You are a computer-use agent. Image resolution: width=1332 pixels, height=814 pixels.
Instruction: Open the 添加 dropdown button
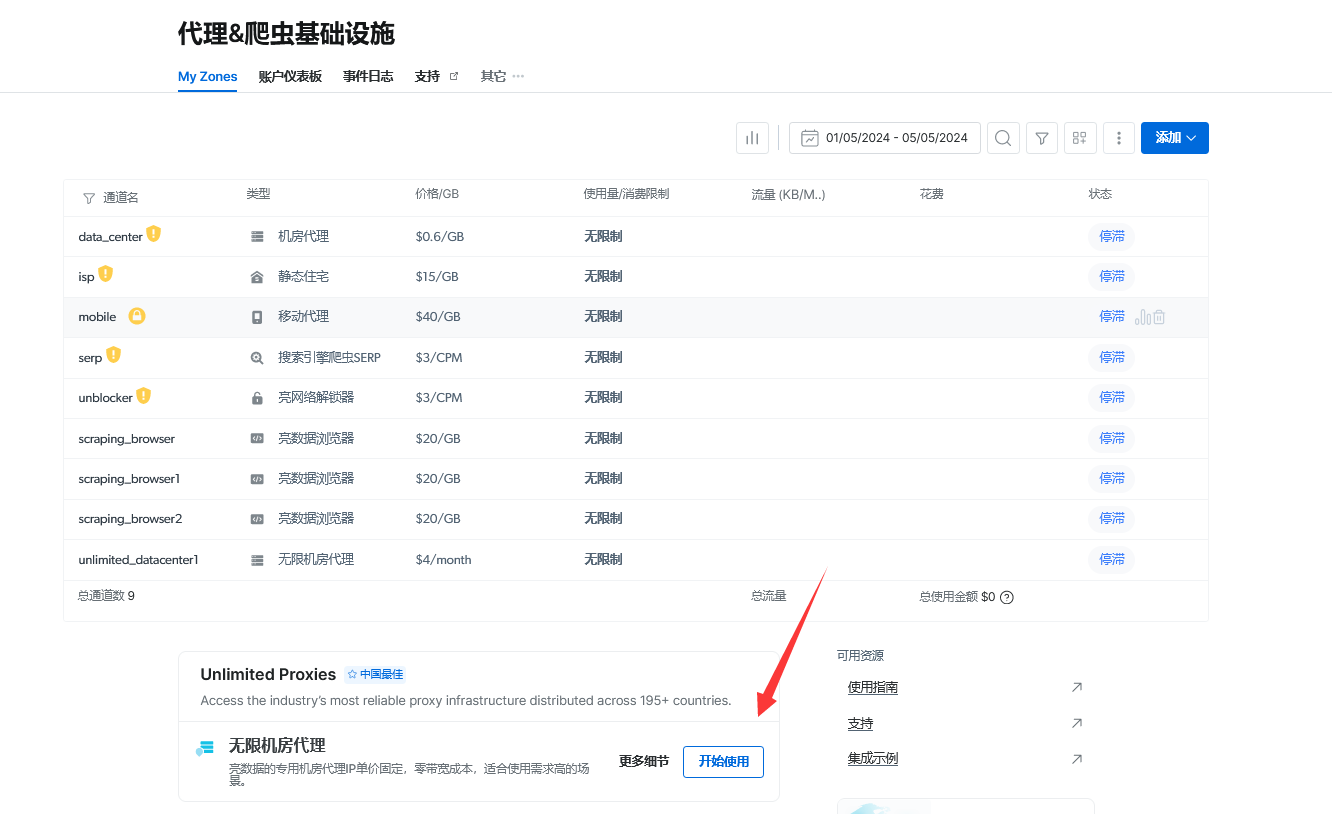pos(1175,138)
